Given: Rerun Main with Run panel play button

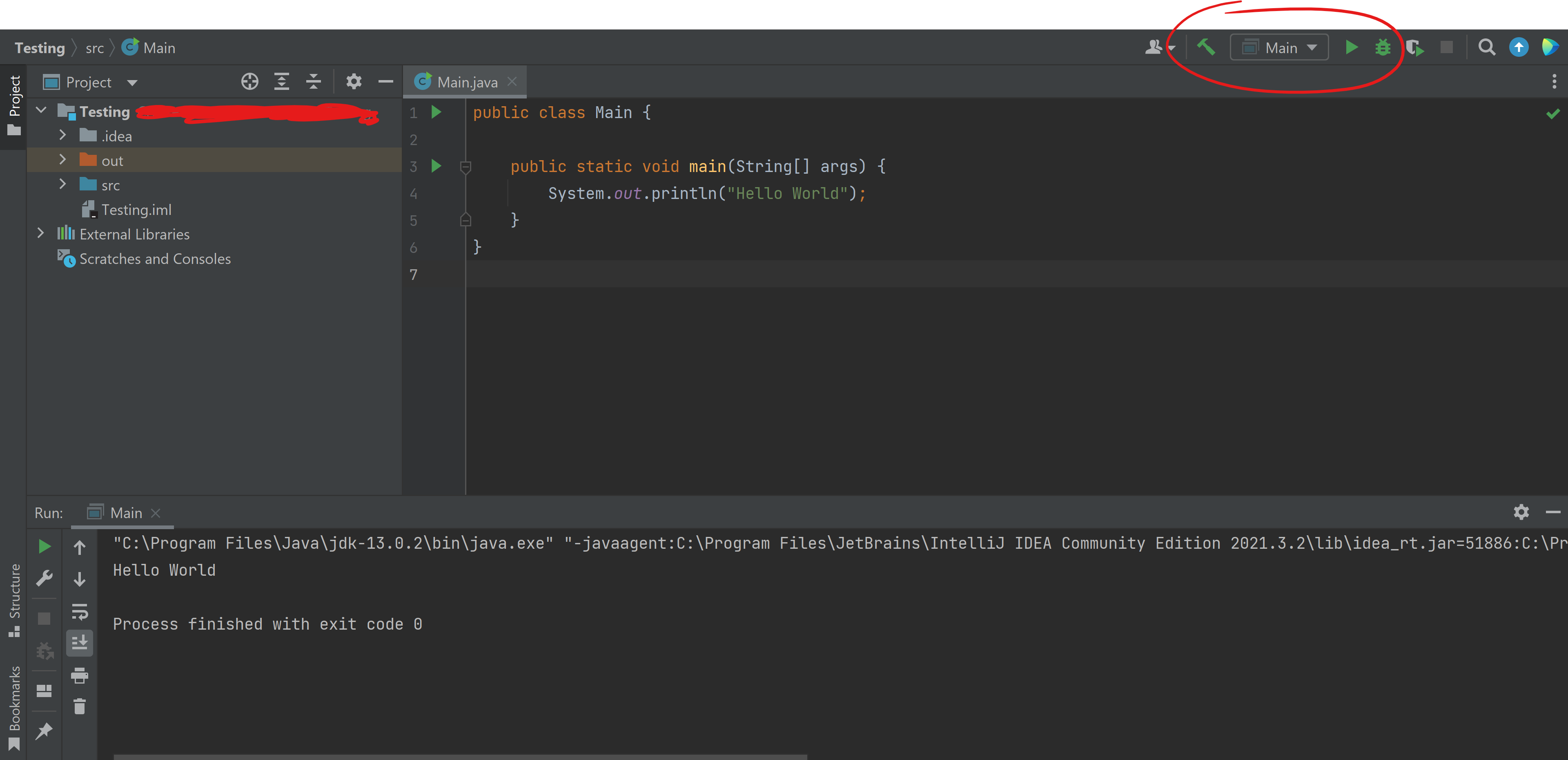Looking at the screenshot, I should (44, 546).
